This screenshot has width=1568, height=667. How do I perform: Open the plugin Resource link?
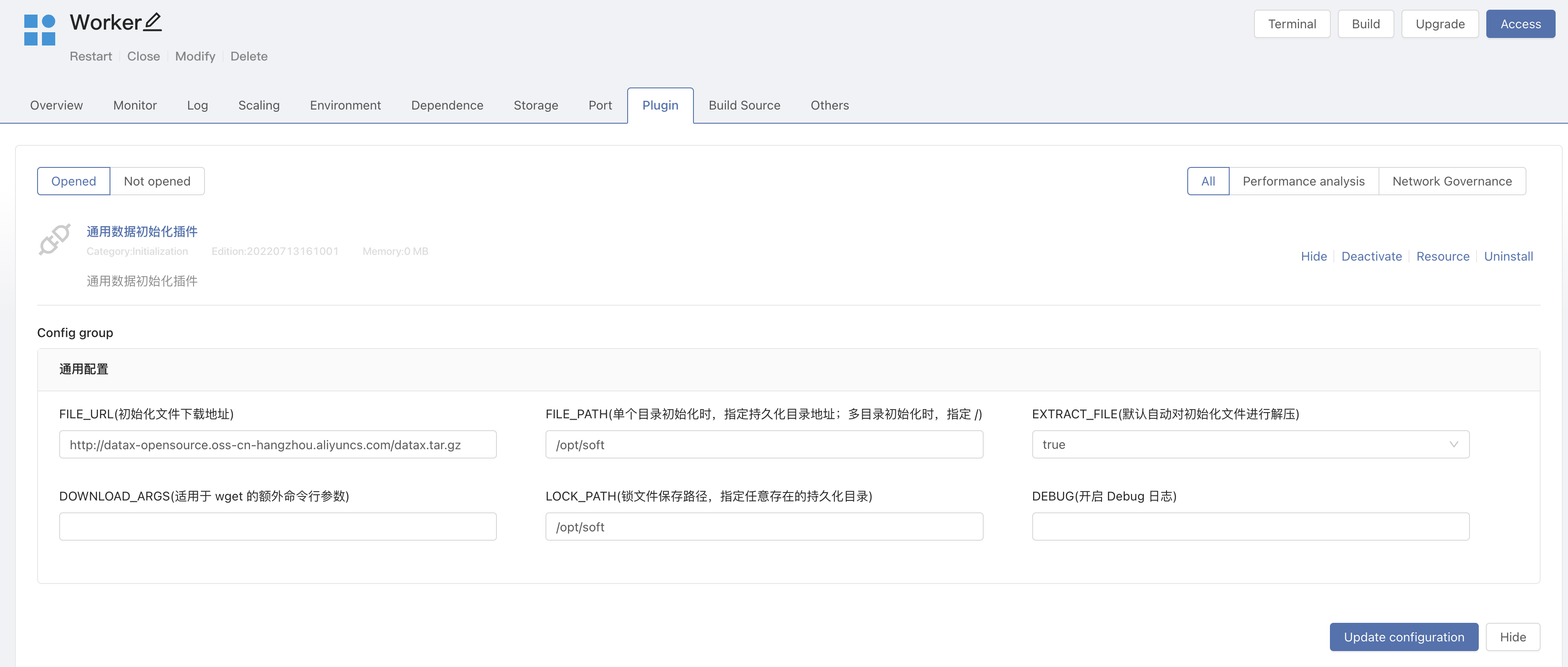click(1443, 256)
